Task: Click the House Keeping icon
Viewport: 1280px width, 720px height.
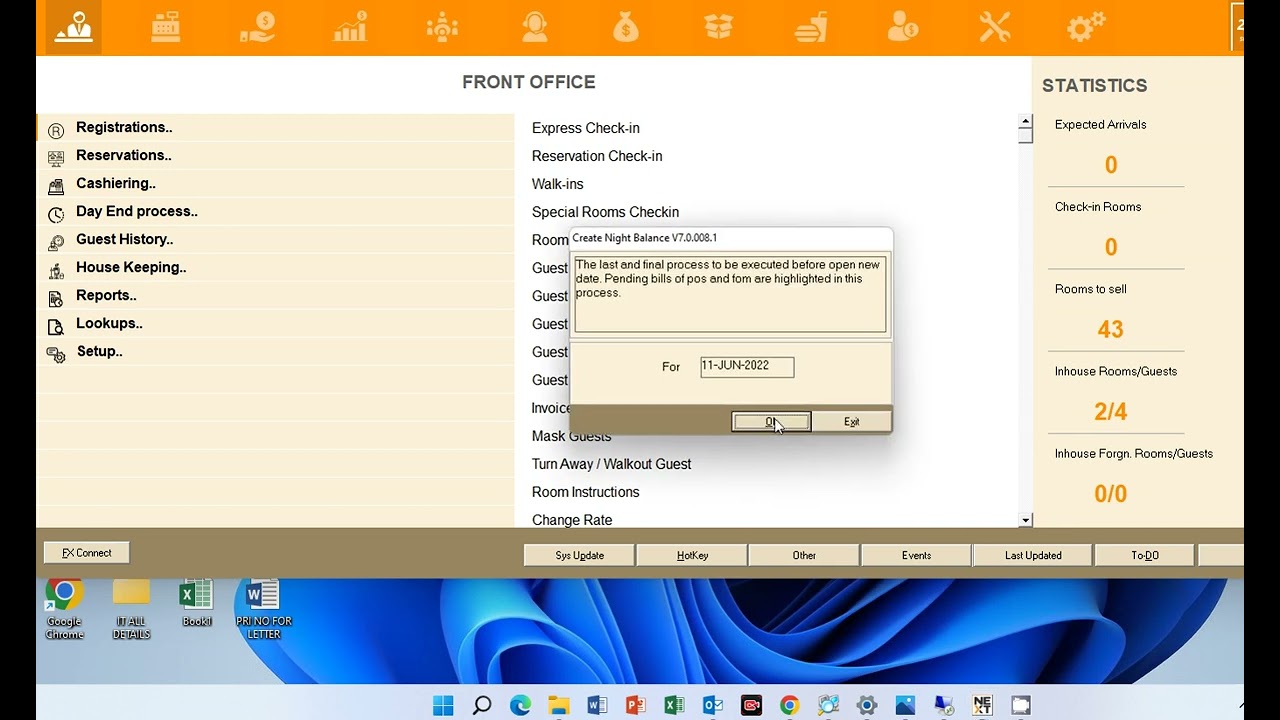Action: point(56,270)
